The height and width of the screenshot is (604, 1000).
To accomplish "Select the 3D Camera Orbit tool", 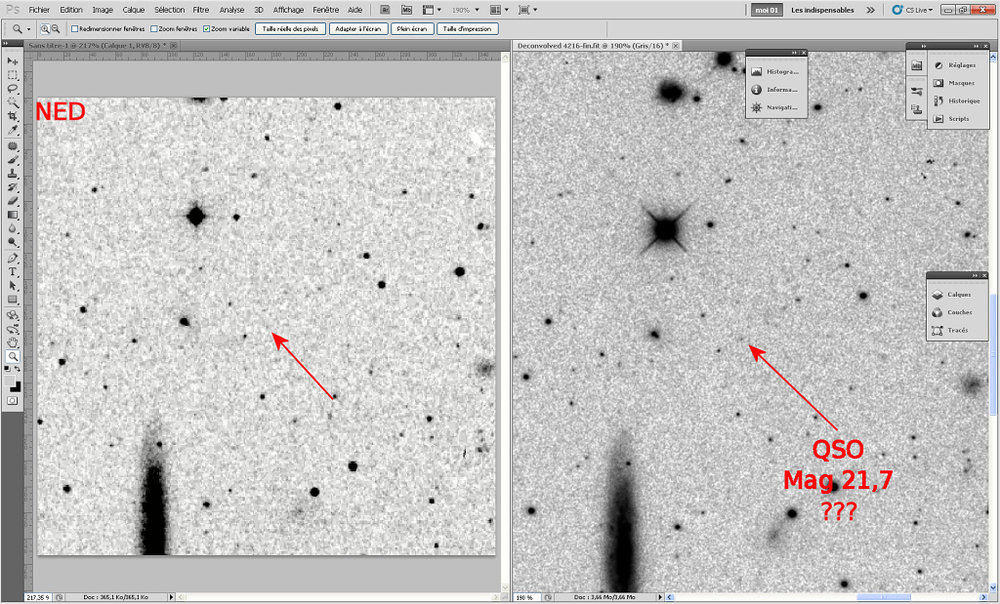I will pyautogui.click(x=13, y=330).
